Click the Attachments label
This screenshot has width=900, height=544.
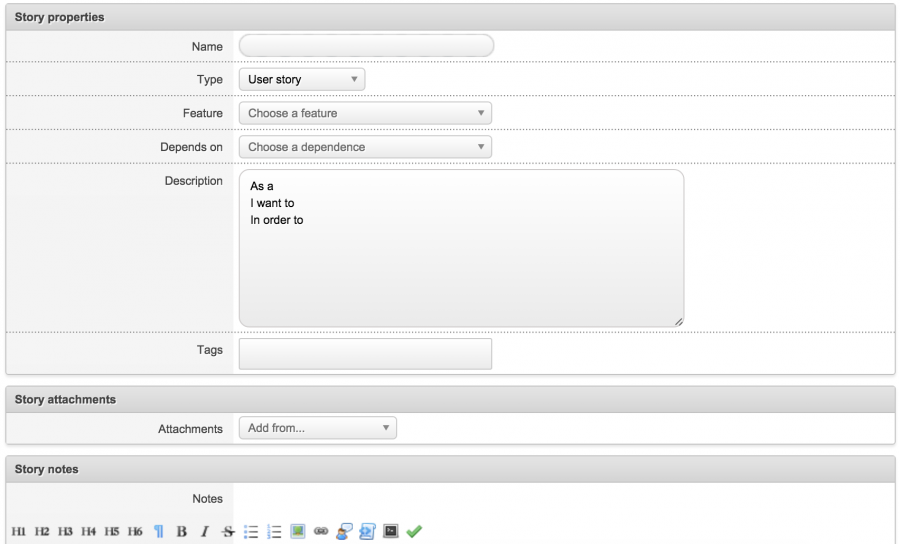pos(190,429)
